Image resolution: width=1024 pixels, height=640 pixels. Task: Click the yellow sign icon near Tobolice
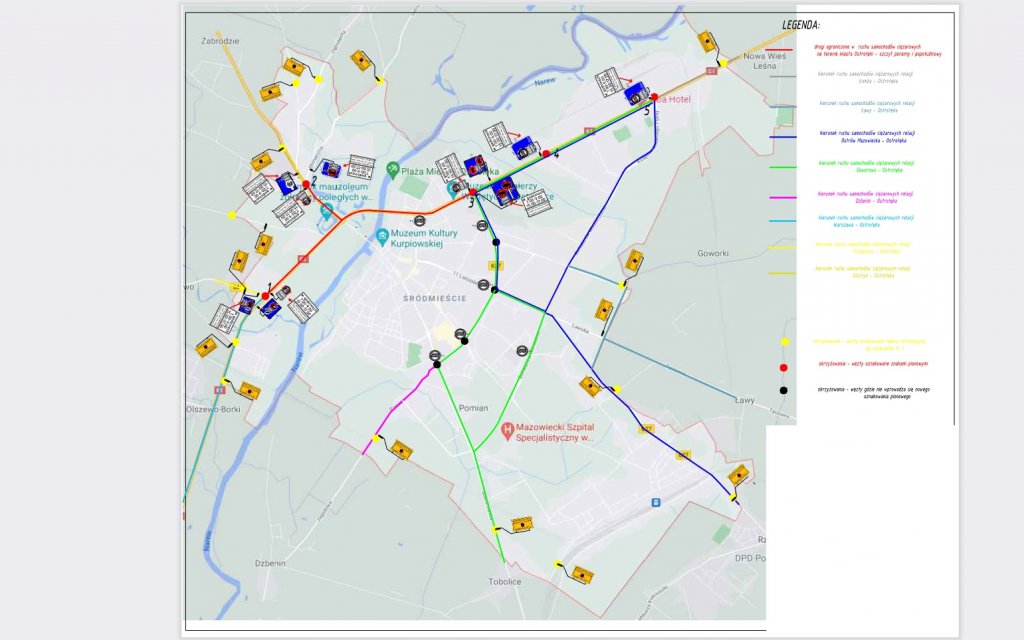(x=520, y=524)
